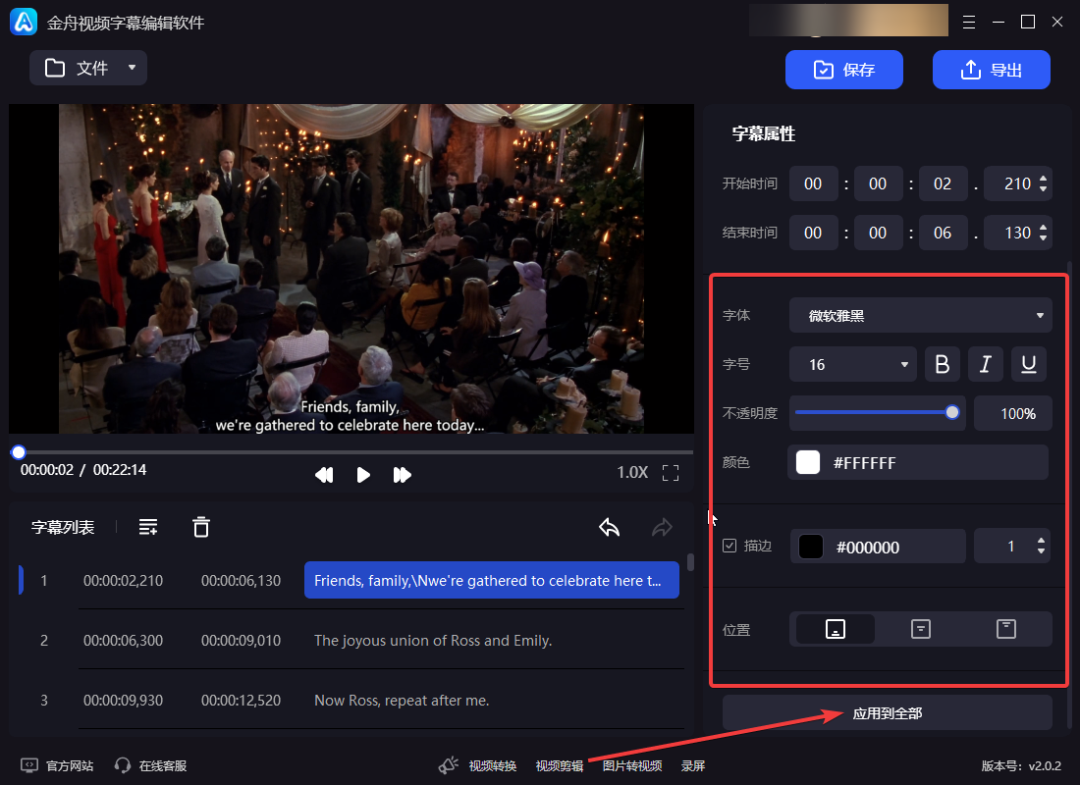Open the 微软雅黑 font dropdown

[x=921, y=315]
